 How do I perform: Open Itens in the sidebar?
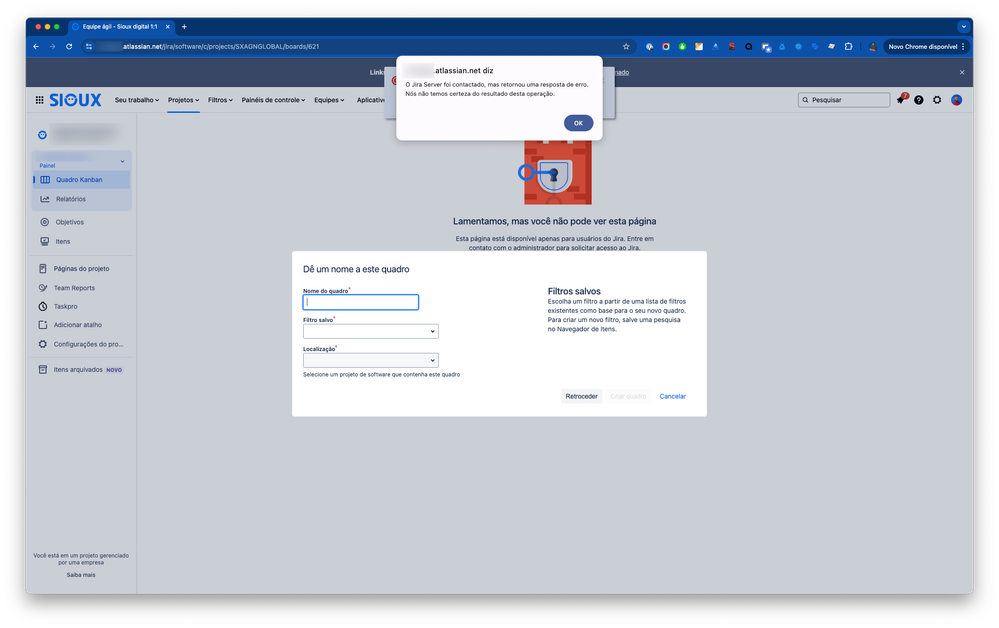tap(82, 241)
